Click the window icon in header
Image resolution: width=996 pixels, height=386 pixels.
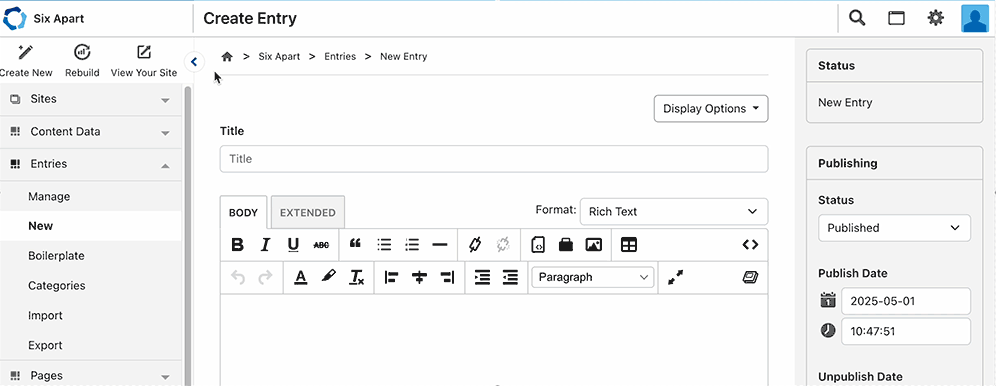(x=896, y=18)
